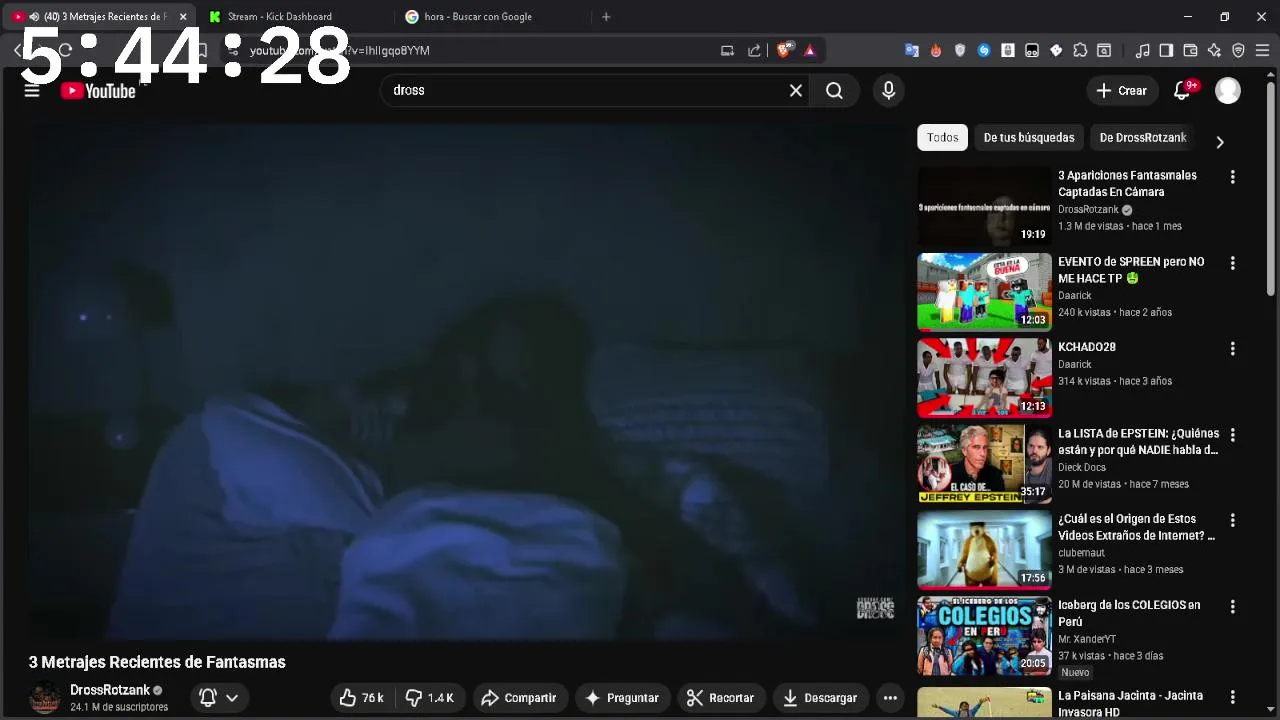The width and height of the screenshot is (1280, 720).
Task: Show more filter chips with the arrow
Action: pos(1219,142)
